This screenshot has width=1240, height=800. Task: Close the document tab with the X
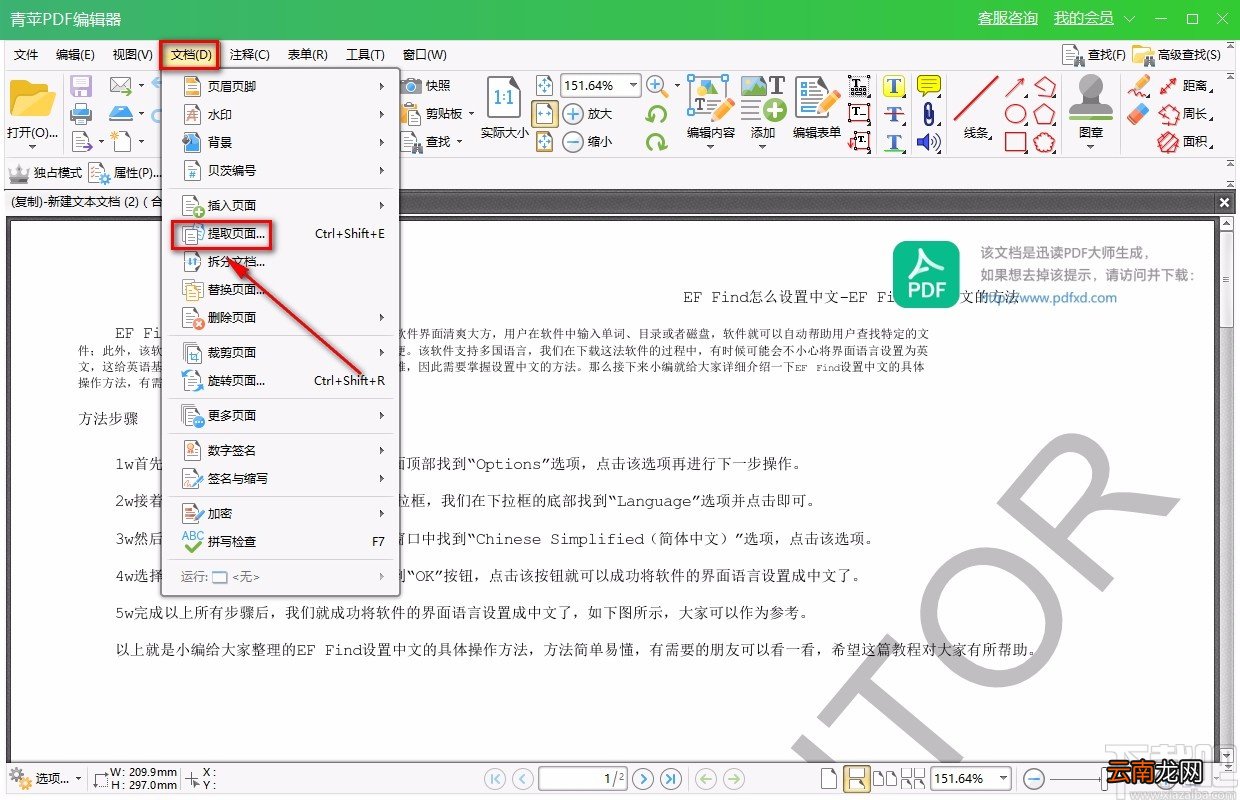coord(1224,202)
